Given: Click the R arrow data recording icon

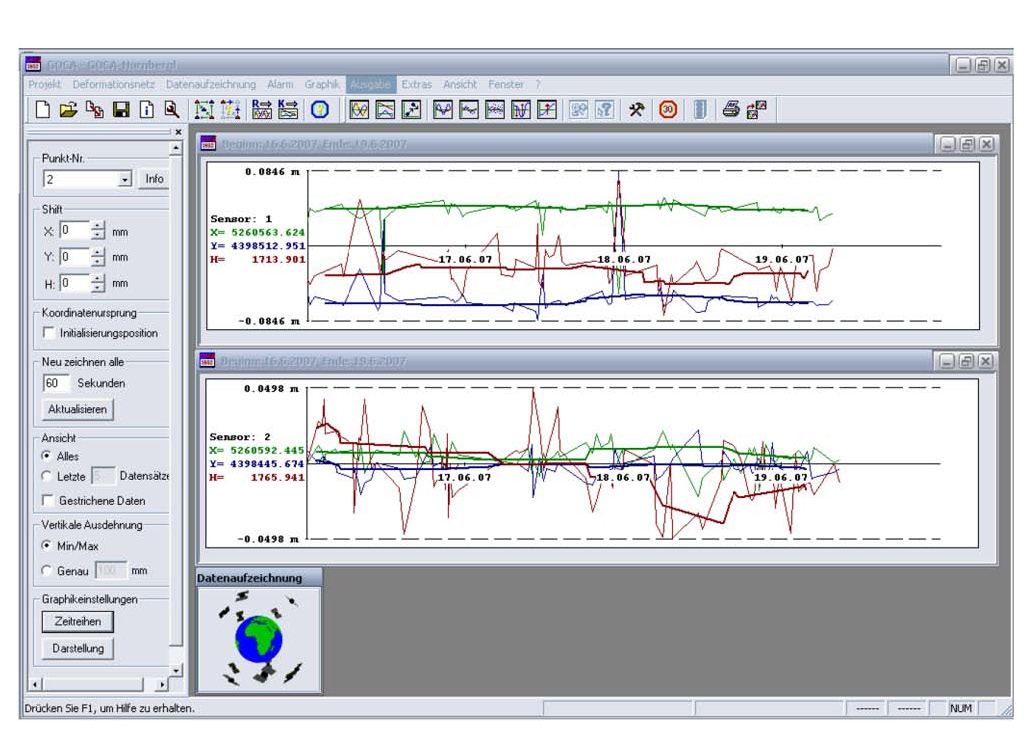Looking at the screenshot, I should point(262,110).
